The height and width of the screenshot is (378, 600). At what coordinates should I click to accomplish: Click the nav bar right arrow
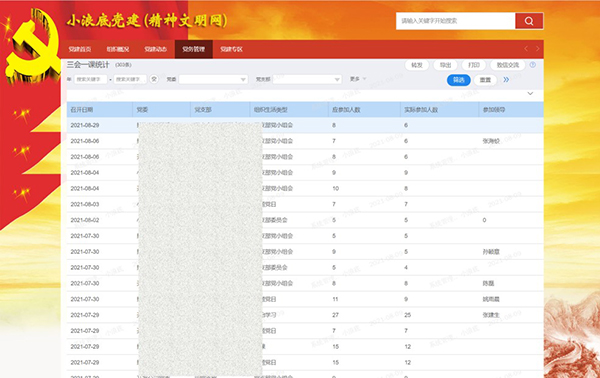[537, 49]
